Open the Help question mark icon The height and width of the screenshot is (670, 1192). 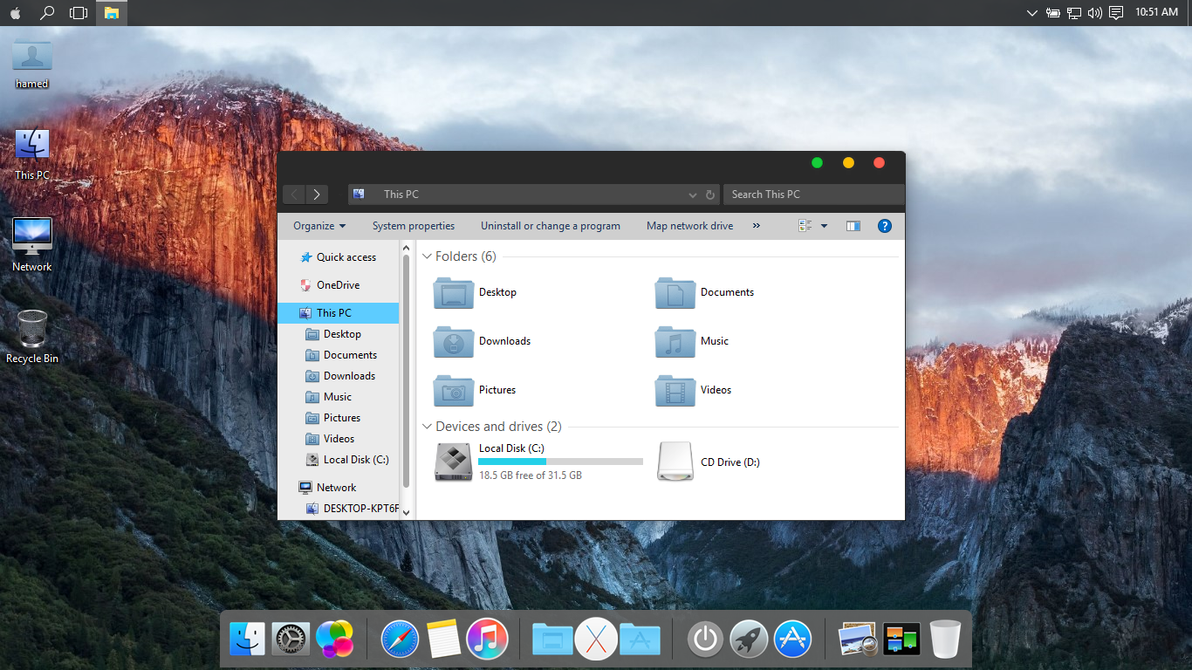[884, 226]
